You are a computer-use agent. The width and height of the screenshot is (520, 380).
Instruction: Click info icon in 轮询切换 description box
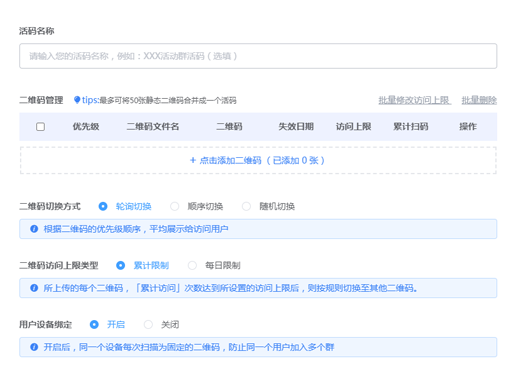point(34,229)
